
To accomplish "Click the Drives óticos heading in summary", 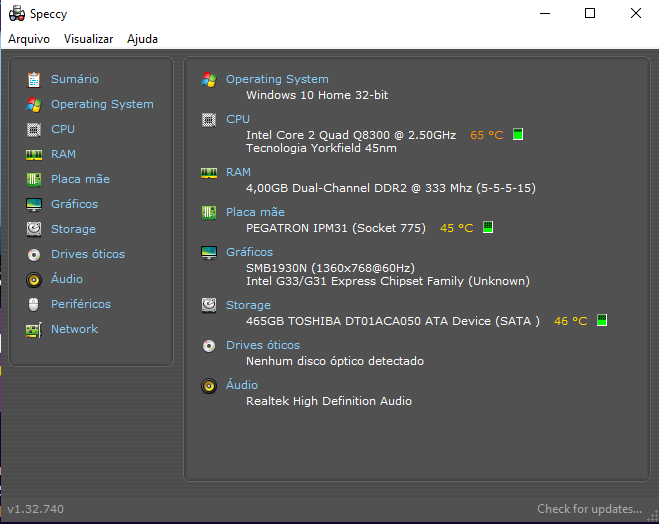I will (263, 345).
